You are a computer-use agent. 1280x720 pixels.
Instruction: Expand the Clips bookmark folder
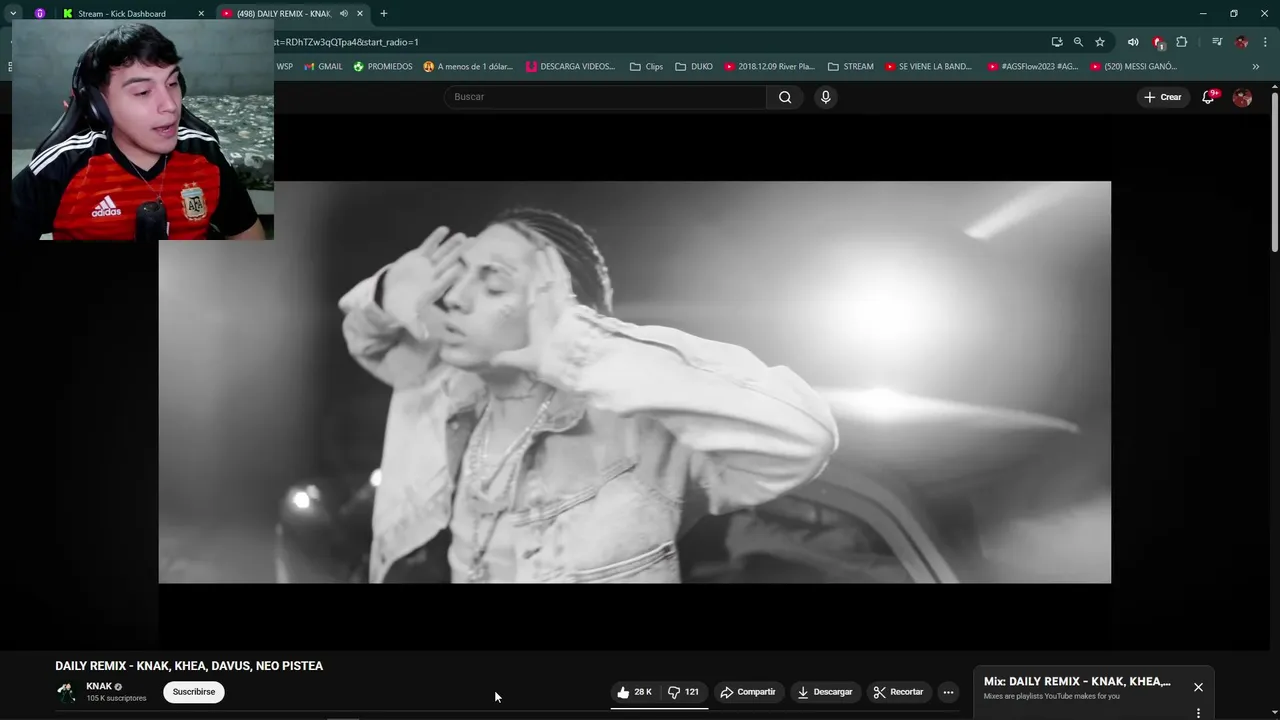(647, 67)
